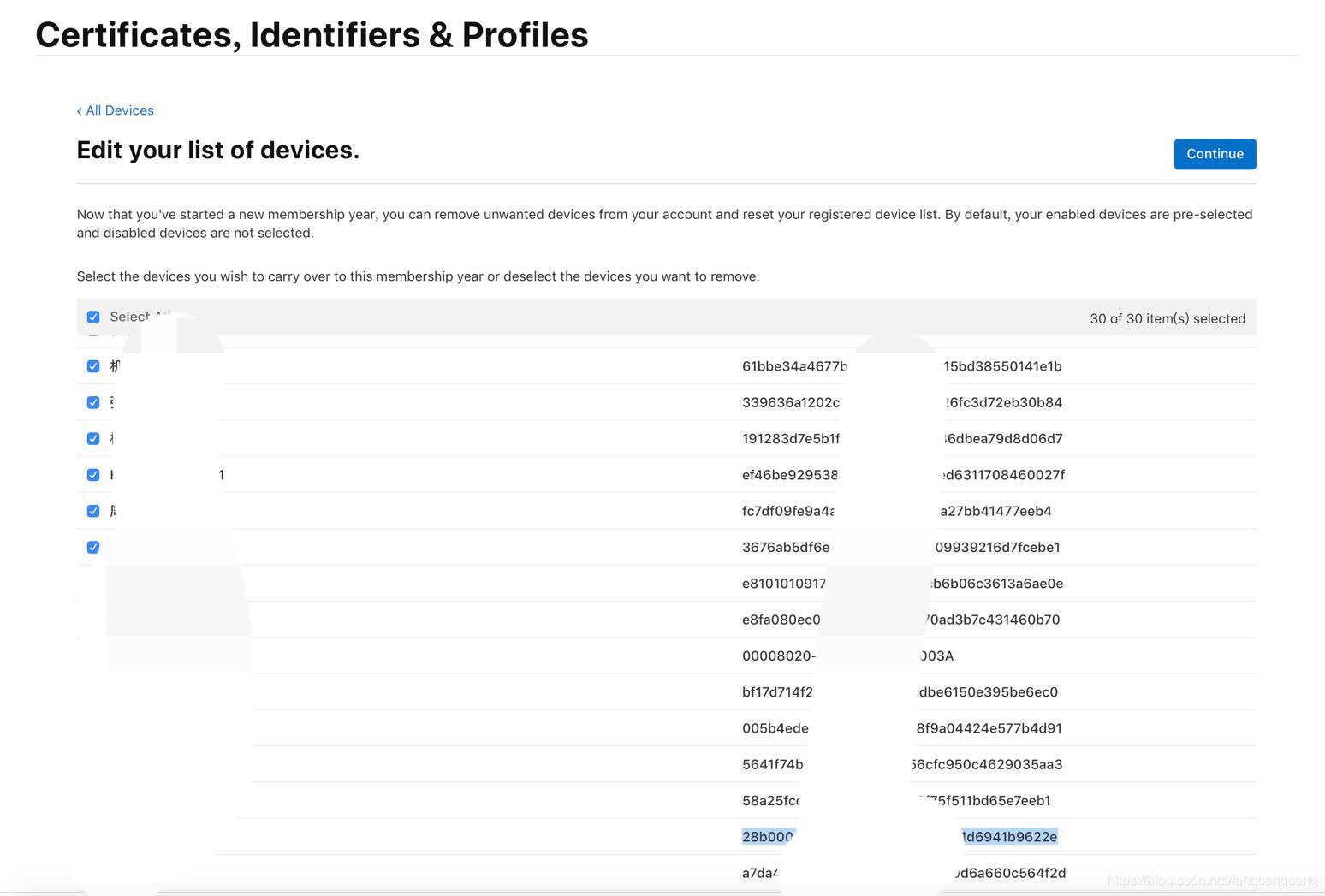
Task: Toggle the Select All checkbox
Action: [x=93, y=317]
